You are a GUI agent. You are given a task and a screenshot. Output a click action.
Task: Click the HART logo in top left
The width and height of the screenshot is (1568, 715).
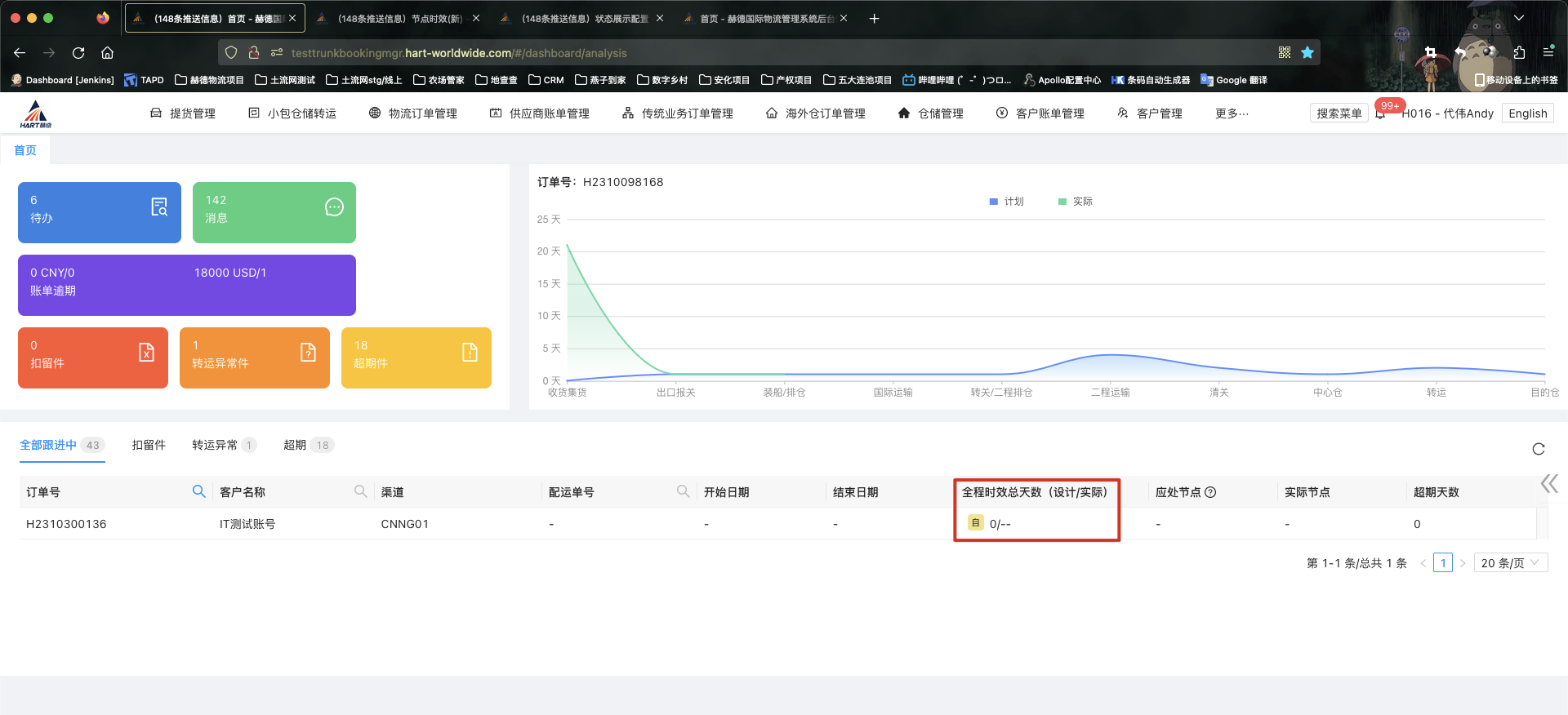pyautogui.click(x=35, y=114)
